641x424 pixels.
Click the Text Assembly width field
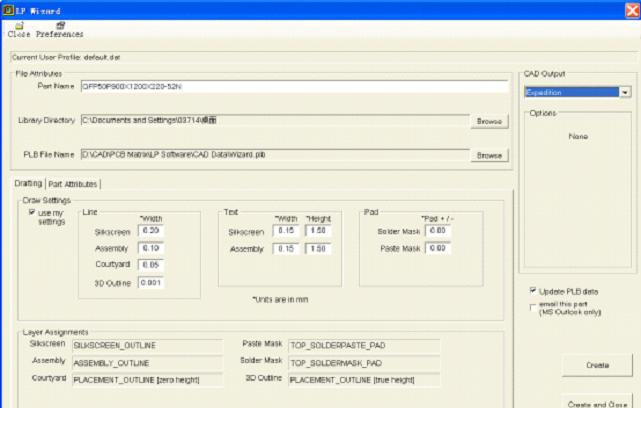pyautogui.click(x=286, y=249)
